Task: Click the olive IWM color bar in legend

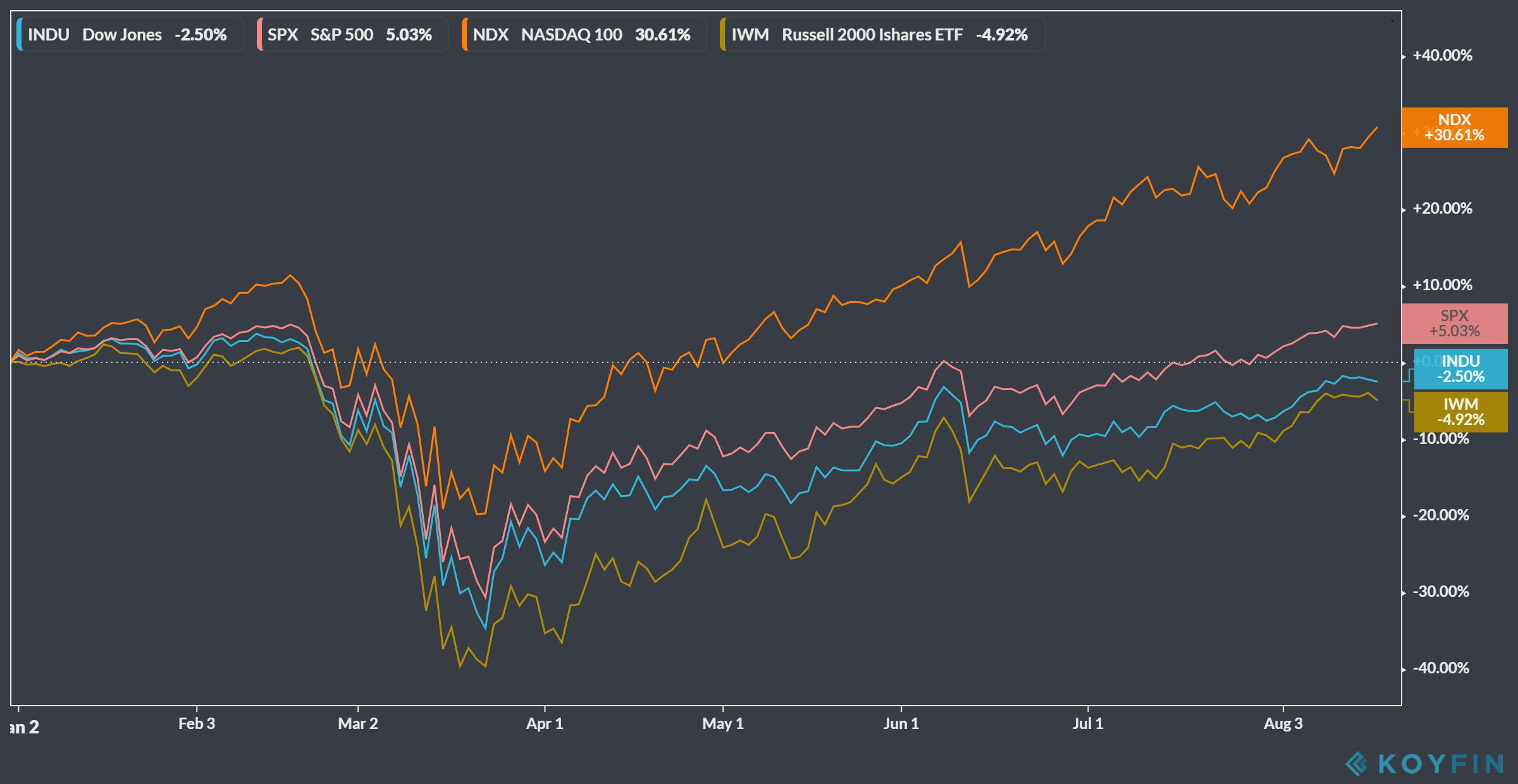Action: (723, 35)
